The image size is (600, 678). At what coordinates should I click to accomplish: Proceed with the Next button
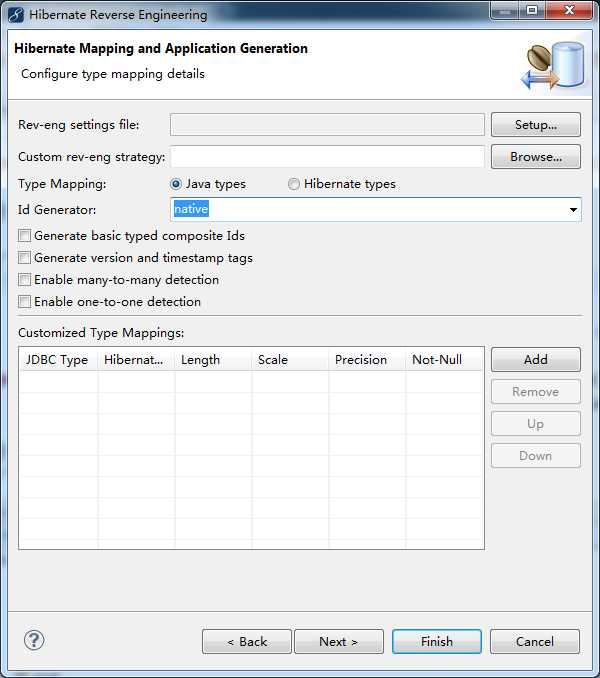tap(339, 642)
